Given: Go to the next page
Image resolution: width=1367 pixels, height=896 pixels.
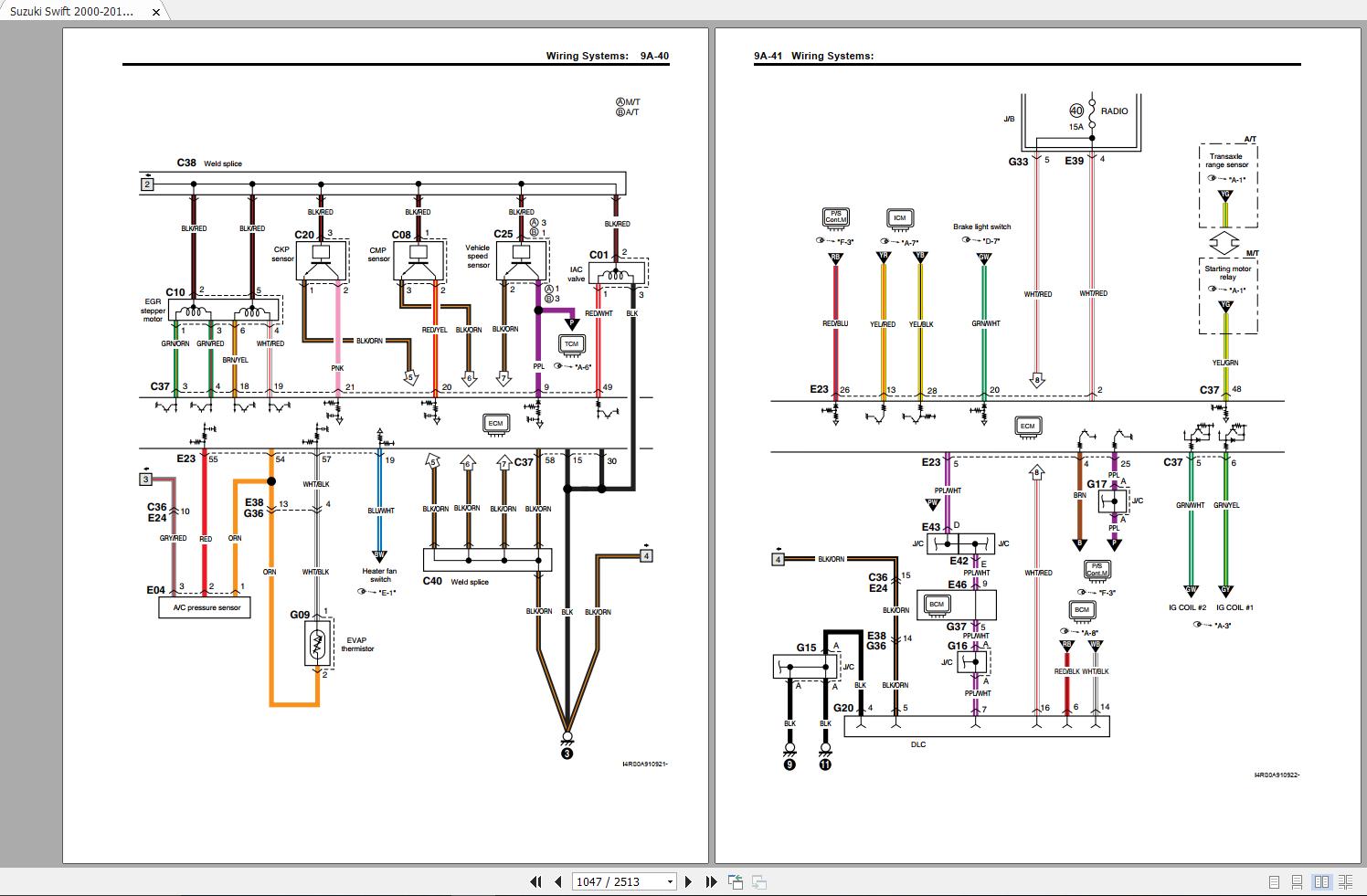Looking at the screenshot, I should point(690,881).
